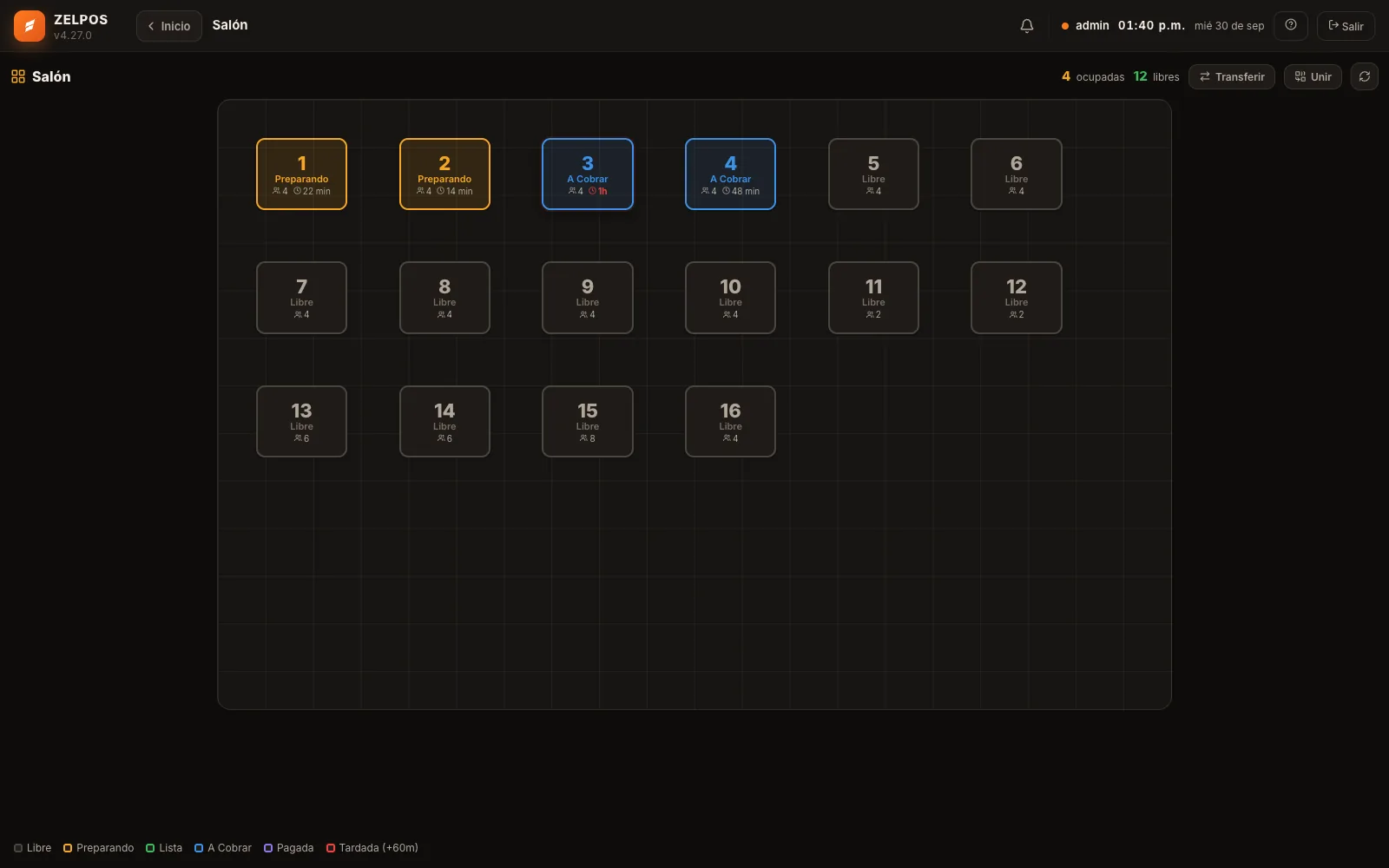Click the A Cobrar blue legend swatch
Viewport: 1389px width, 868px height.
click(x=199, y=848)
